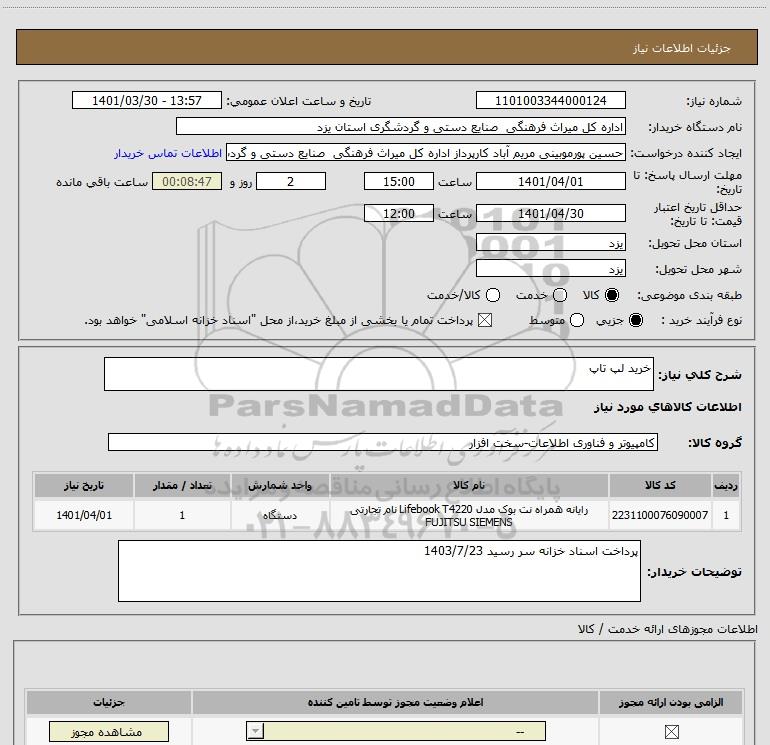
Task: Click product code 2231100076090007 cell
Action: (x=660, y=515)
